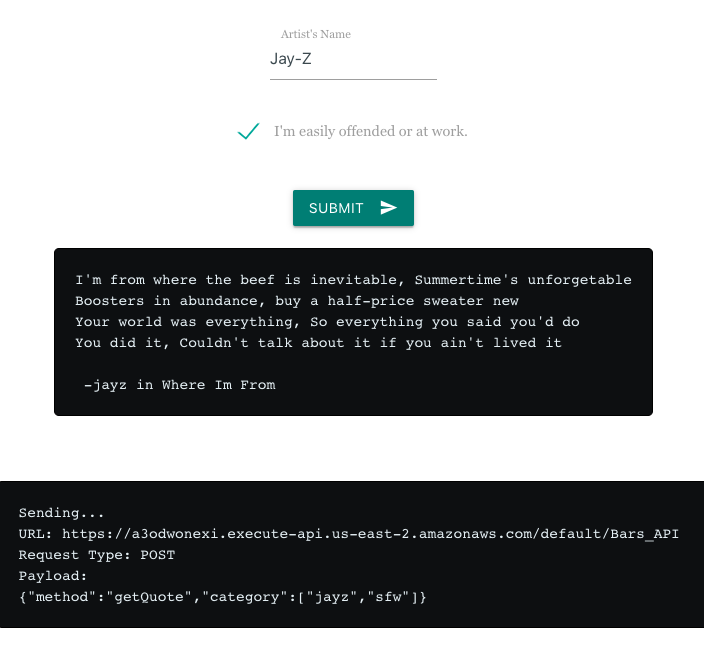Click the 'I'm easily offended or at work.' label
The image size is (704, 645).
tap(370, 131)
